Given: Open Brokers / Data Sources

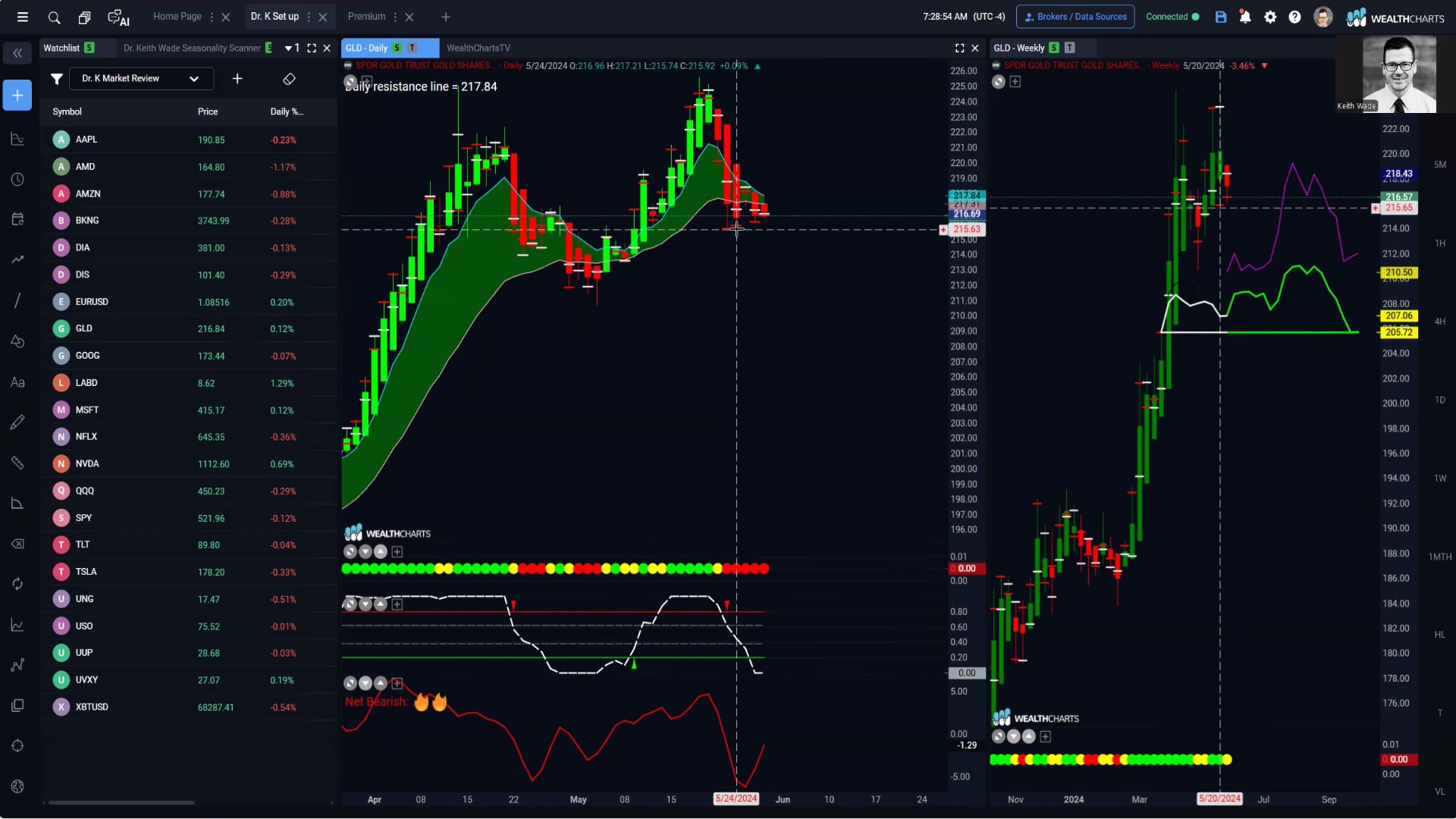Looking at the screenshot, I should coord(1075,17).
